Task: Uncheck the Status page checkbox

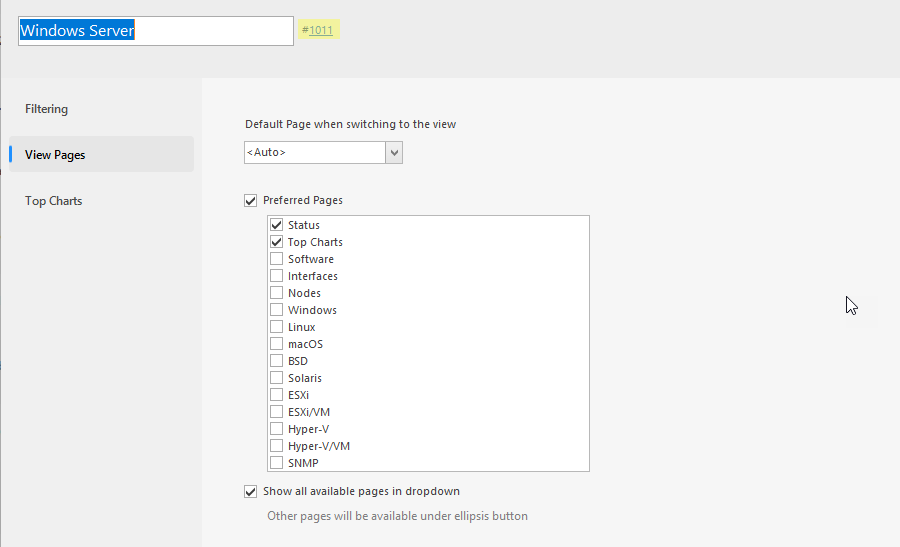Action: pos(277,225)
